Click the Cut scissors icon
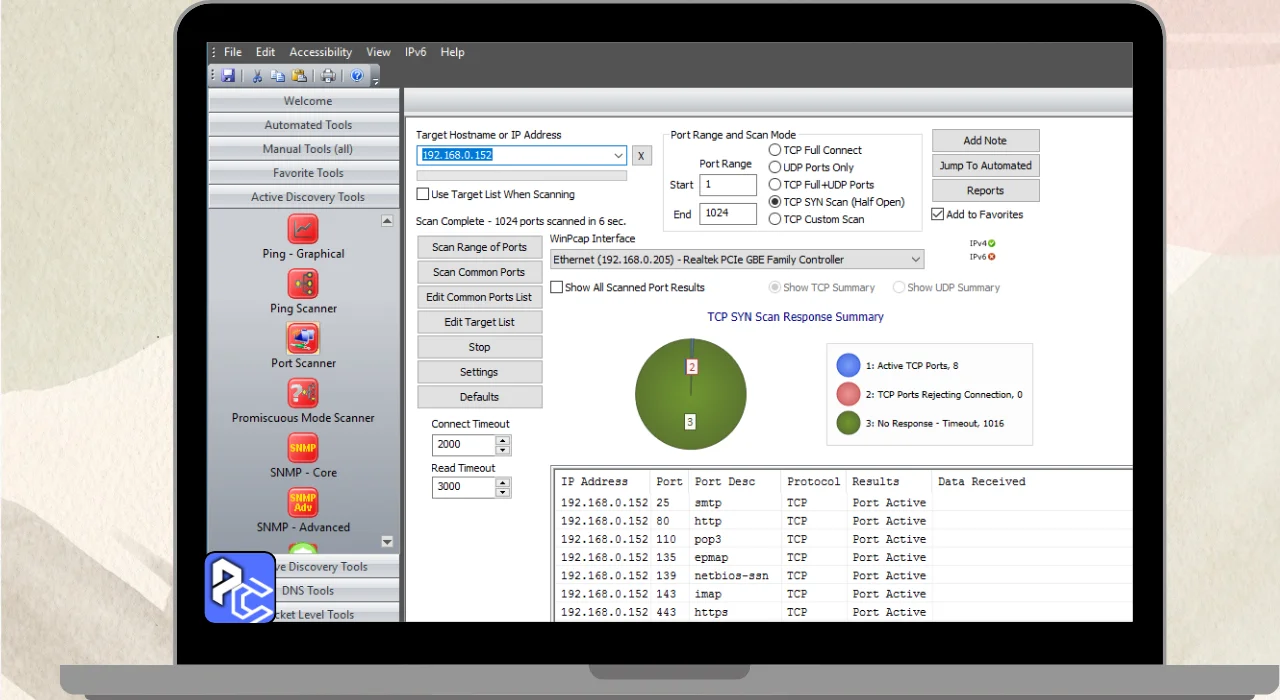This screenshot has width=1280, height=700. [257, 76]
